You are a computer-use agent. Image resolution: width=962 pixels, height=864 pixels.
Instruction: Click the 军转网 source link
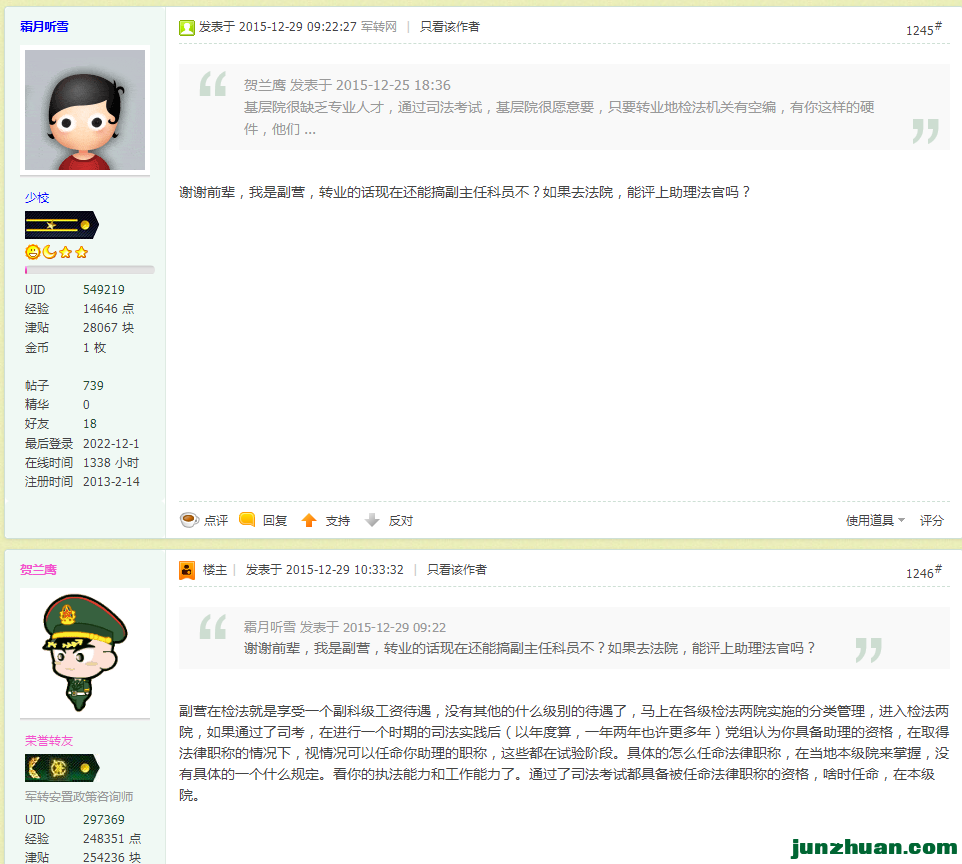point(378,27)
